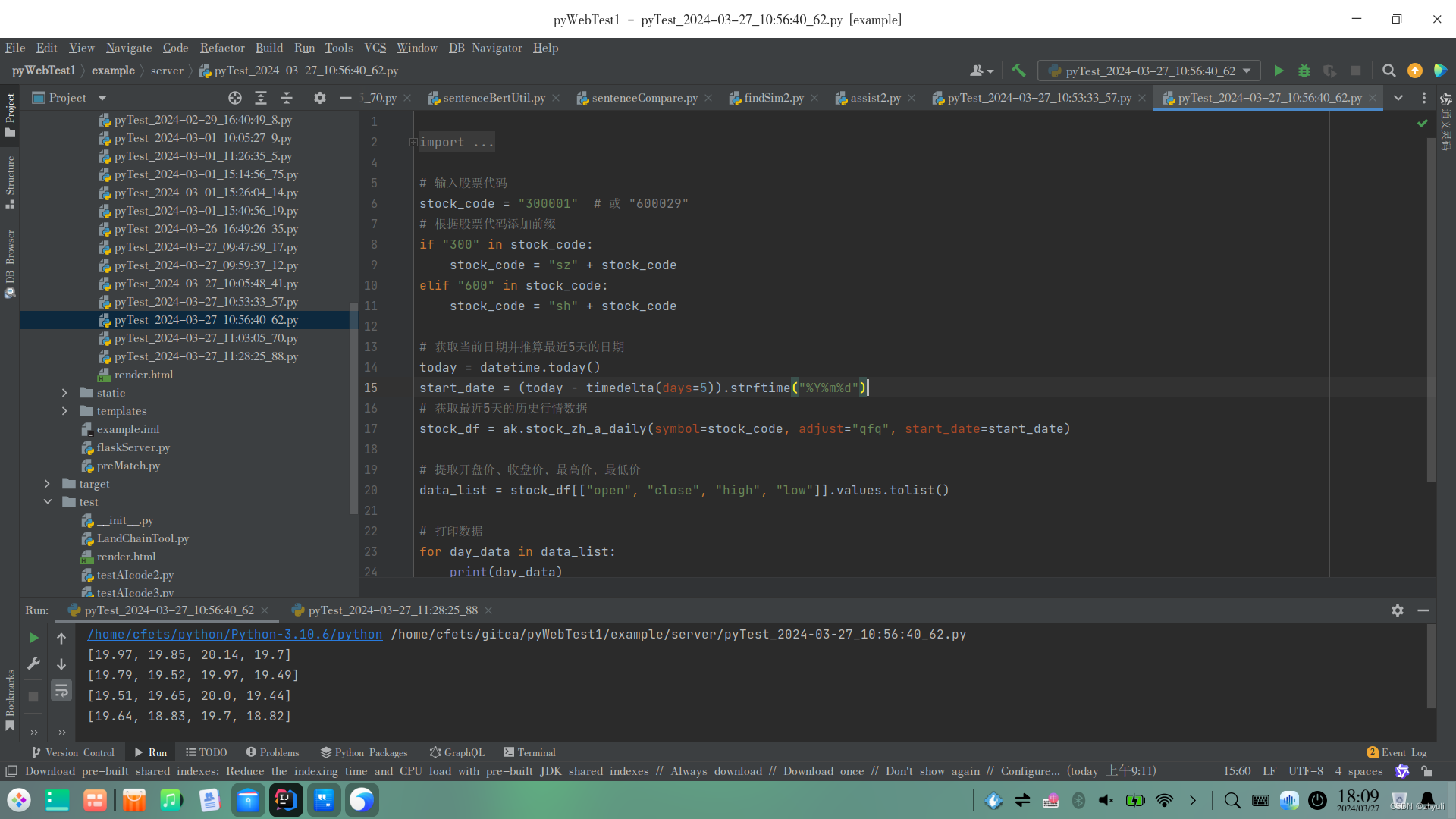Click Select Opened File target icon
Screen dimensions: 1456x819
(x=235, y=98)
